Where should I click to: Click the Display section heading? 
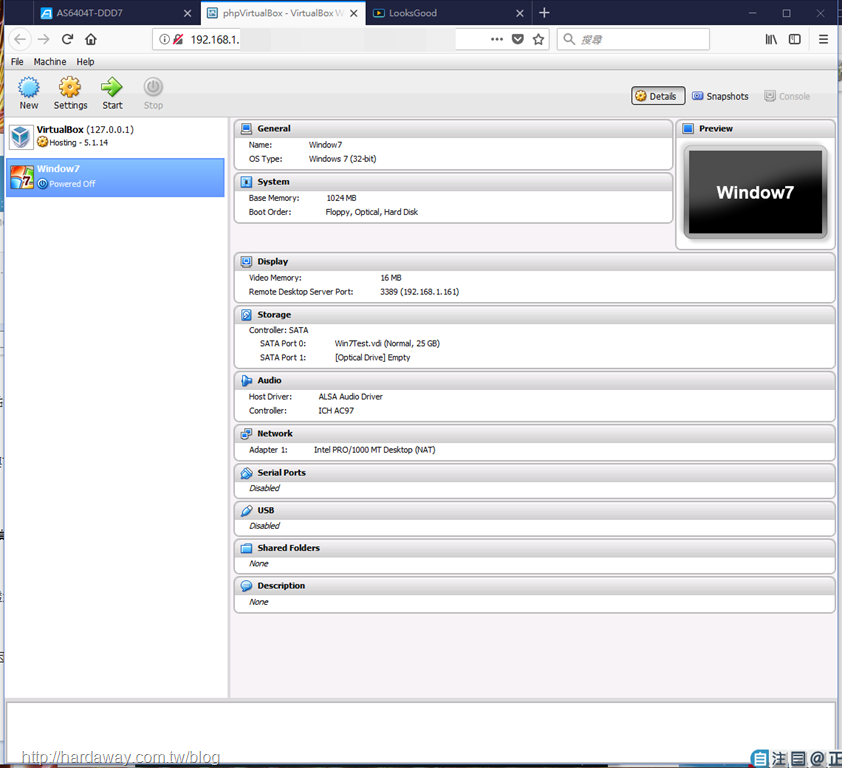pyautogui.click(x=273, y=262)
